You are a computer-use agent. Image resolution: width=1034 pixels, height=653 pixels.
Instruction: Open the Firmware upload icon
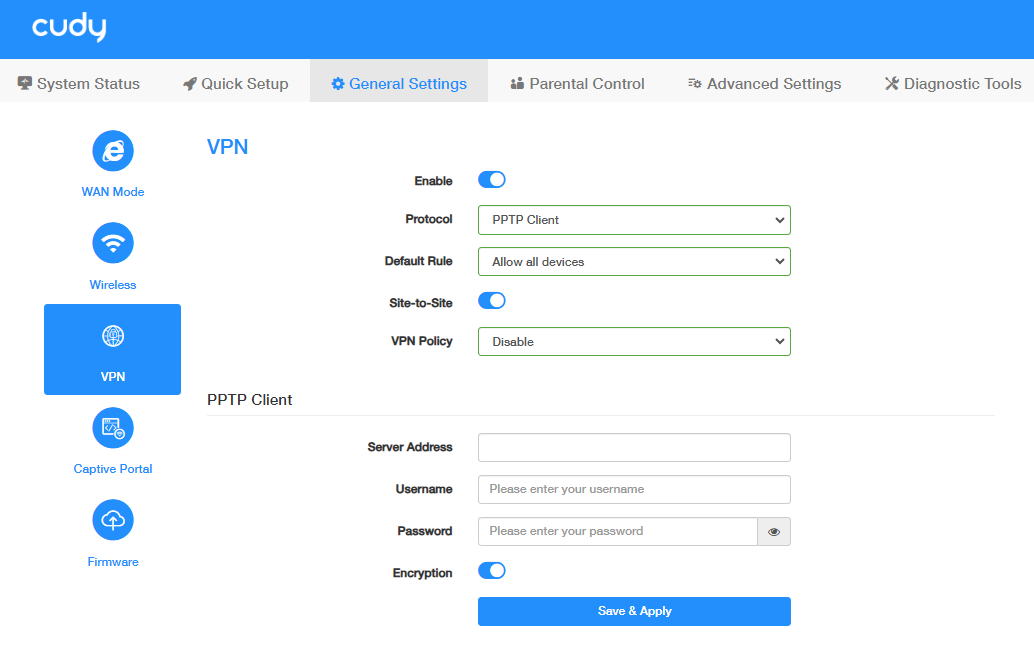tap(113, 520)
